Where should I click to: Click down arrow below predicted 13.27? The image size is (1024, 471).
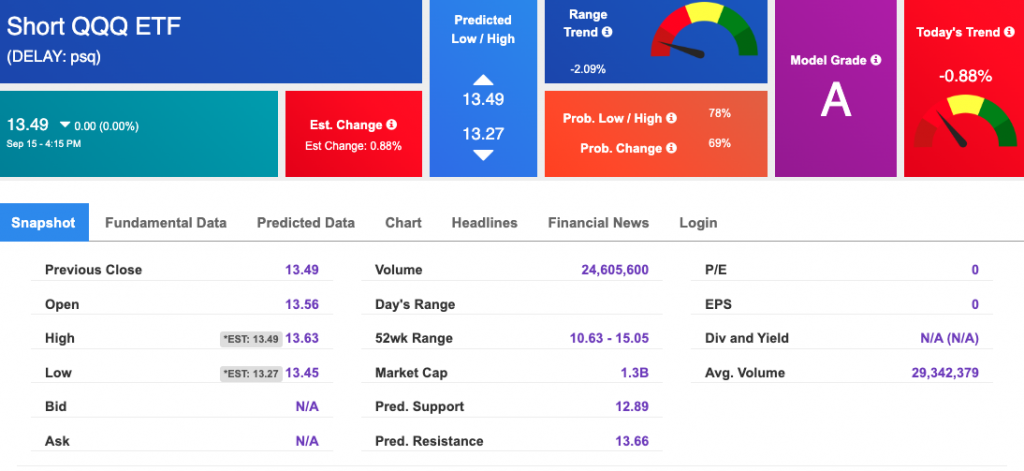(483, 155)
